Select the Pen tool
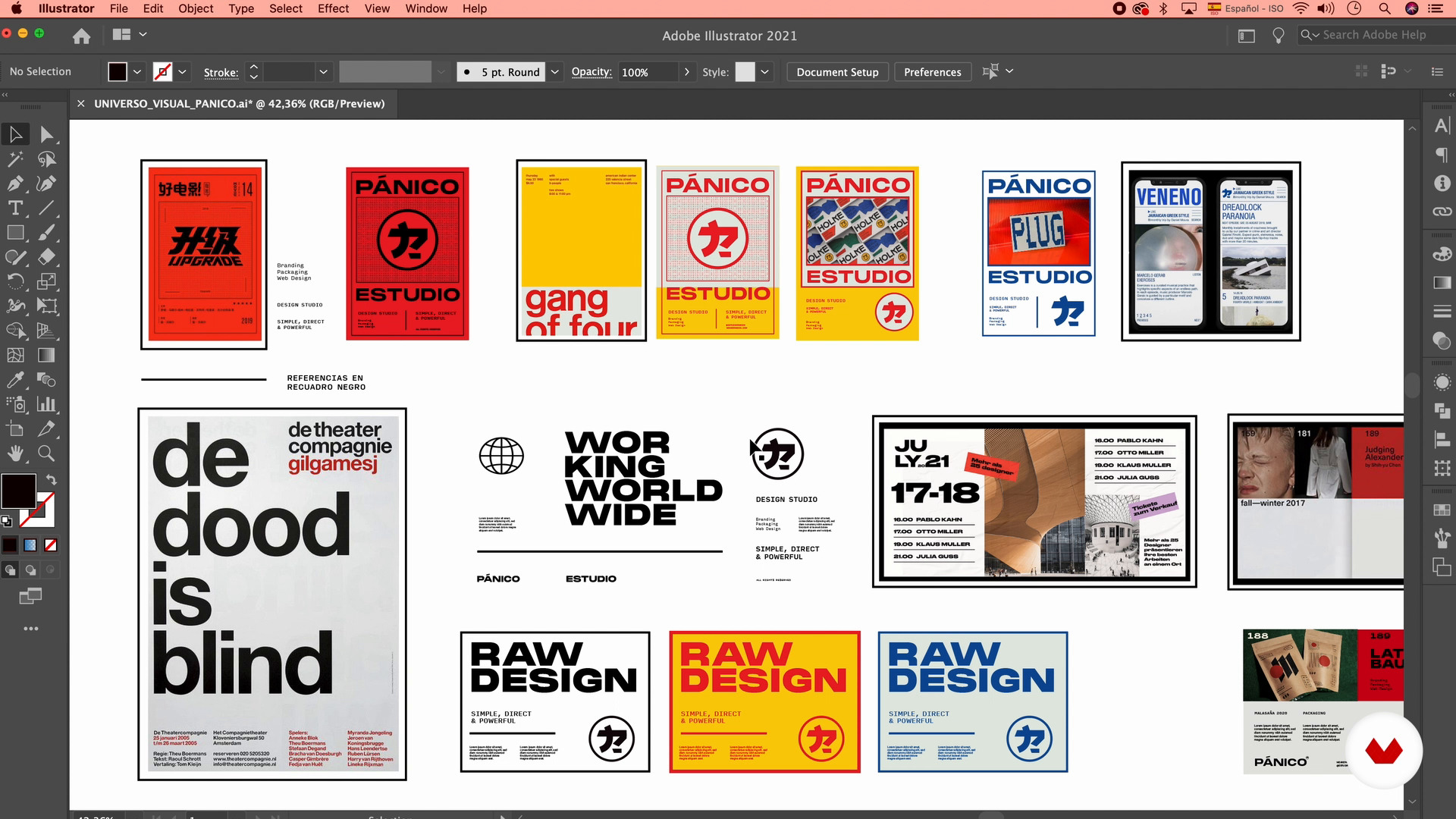Screen dimensions: 1456x819 pos(15,184)
